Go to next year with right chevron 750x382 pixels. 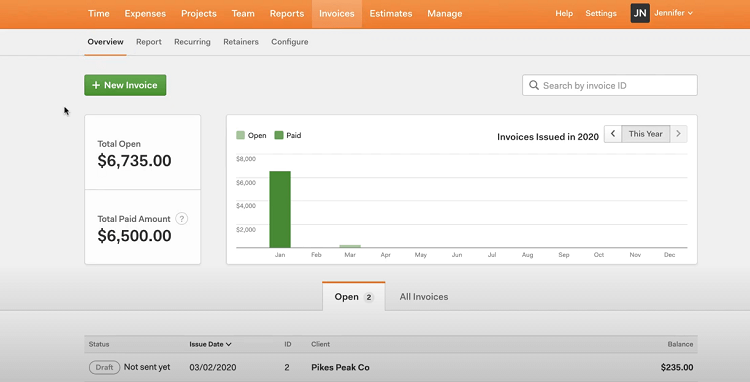(678, 134)
